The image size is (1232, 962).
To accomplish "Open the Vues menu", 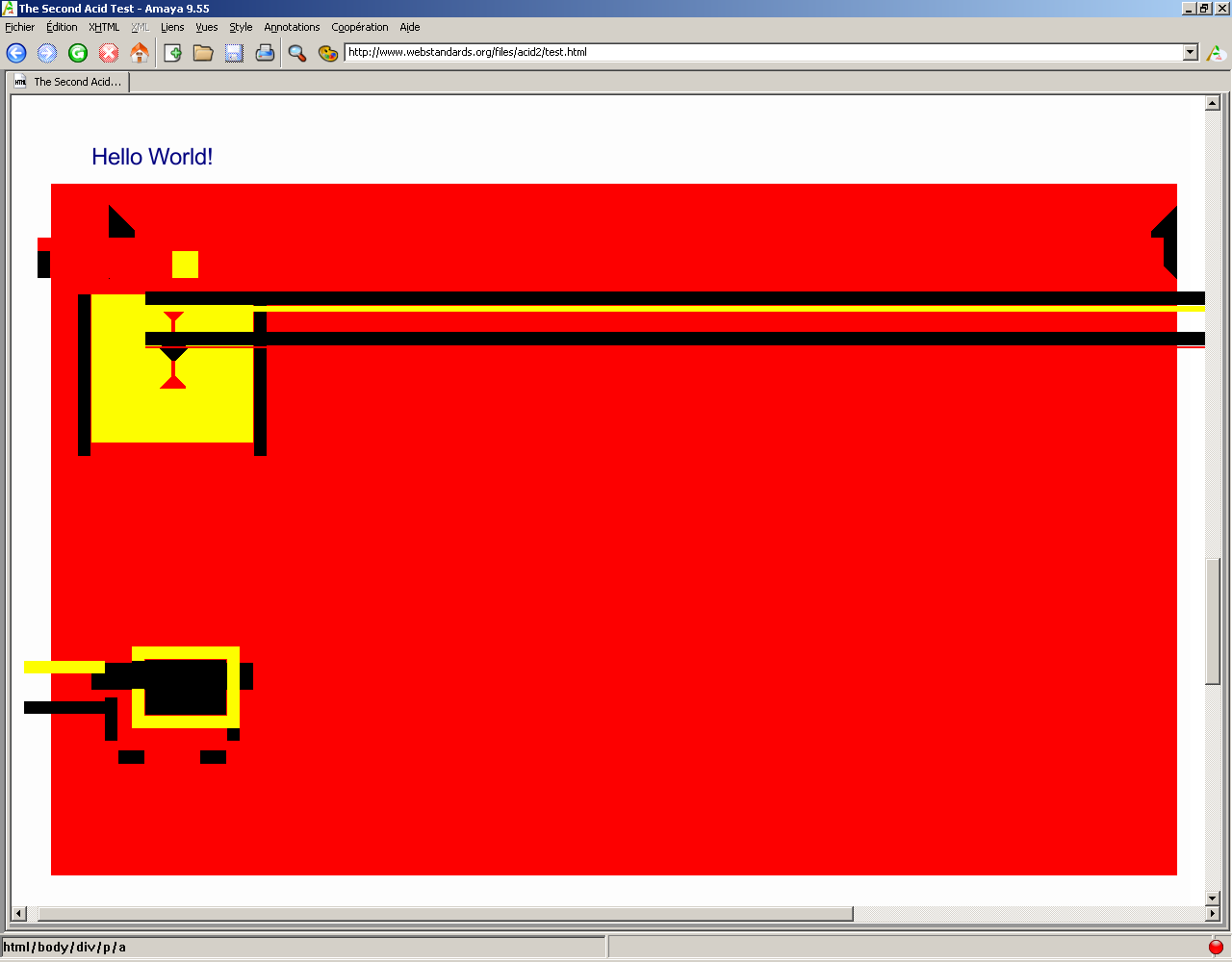I will (x=207, y=27).
